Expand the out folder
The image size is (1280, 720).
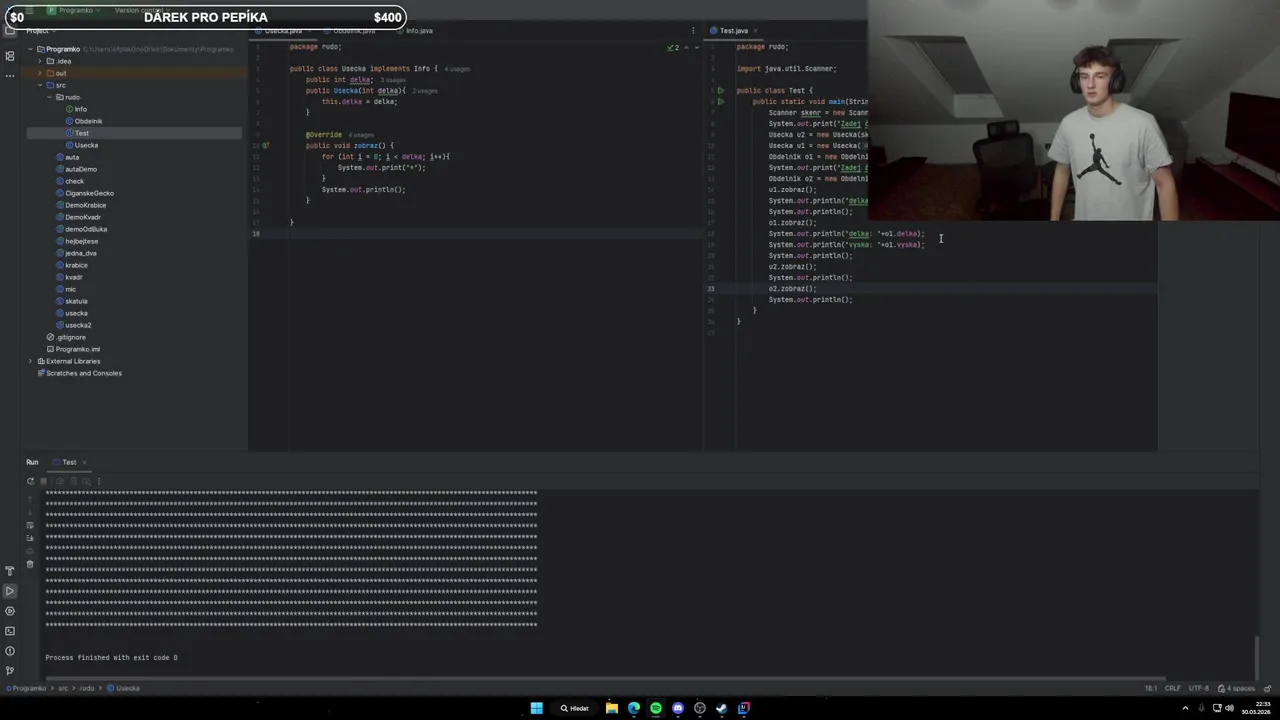pos(40,73)
